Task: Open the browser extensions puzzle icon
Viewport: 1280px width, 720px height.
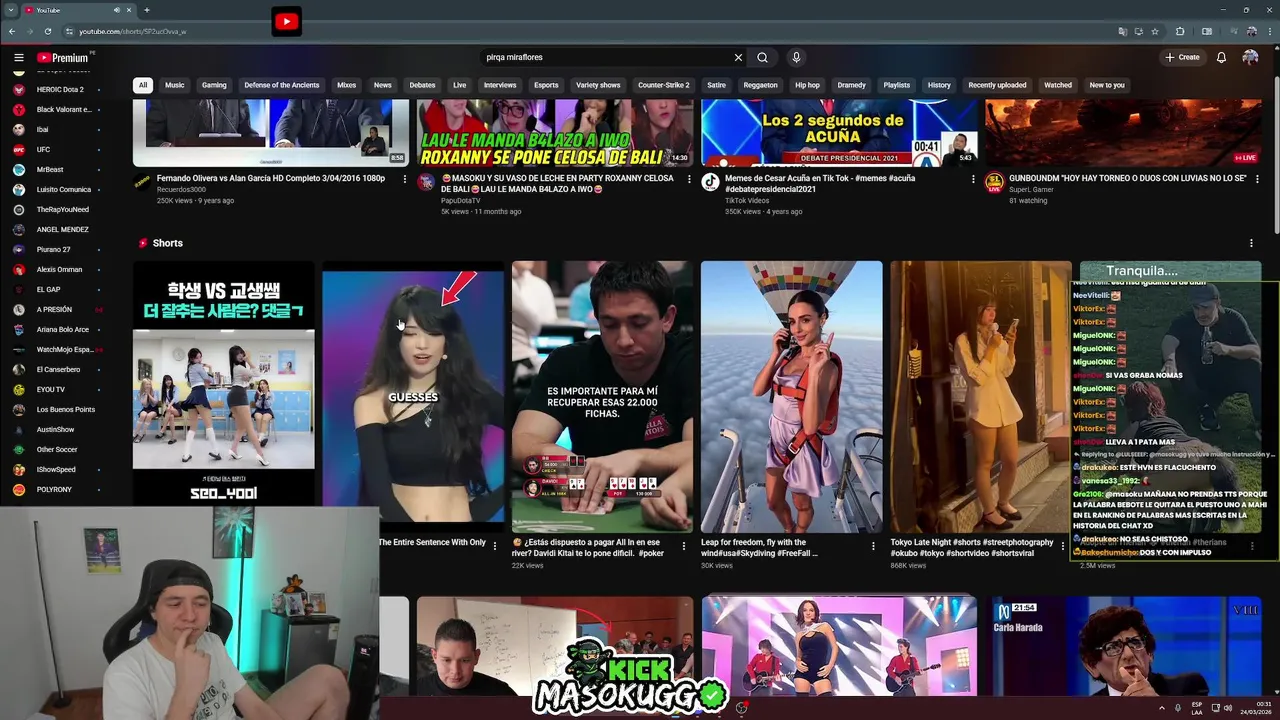Action: tap(1180, 31)
